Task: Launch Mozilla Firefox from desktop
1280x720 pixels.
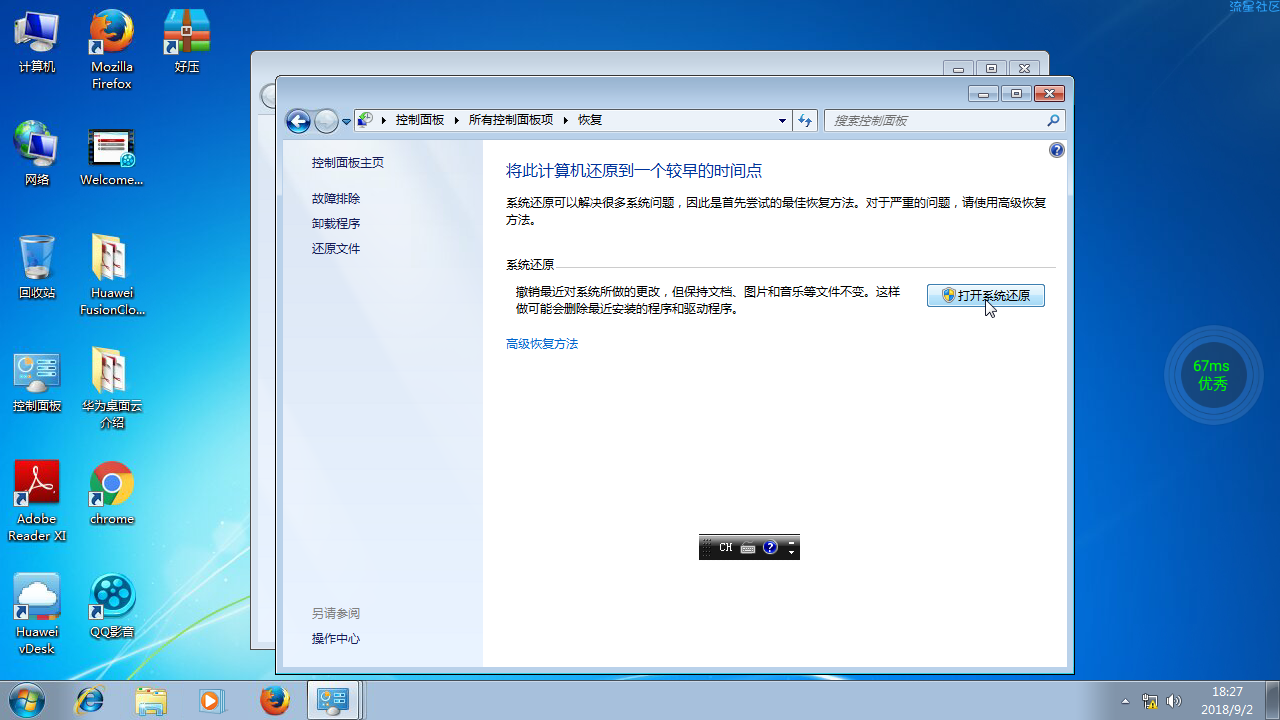Action: [112, 50]
